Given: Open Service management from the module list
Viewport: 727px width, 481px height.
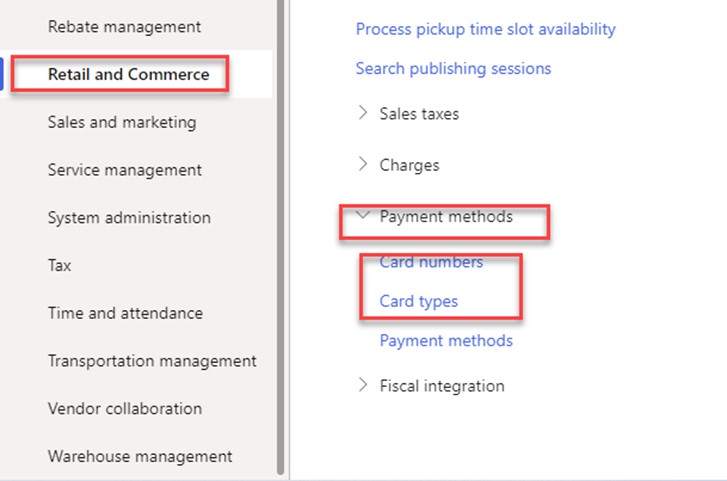Looking at the screenshot, I should pyautogui.click(x=124, y=170).
